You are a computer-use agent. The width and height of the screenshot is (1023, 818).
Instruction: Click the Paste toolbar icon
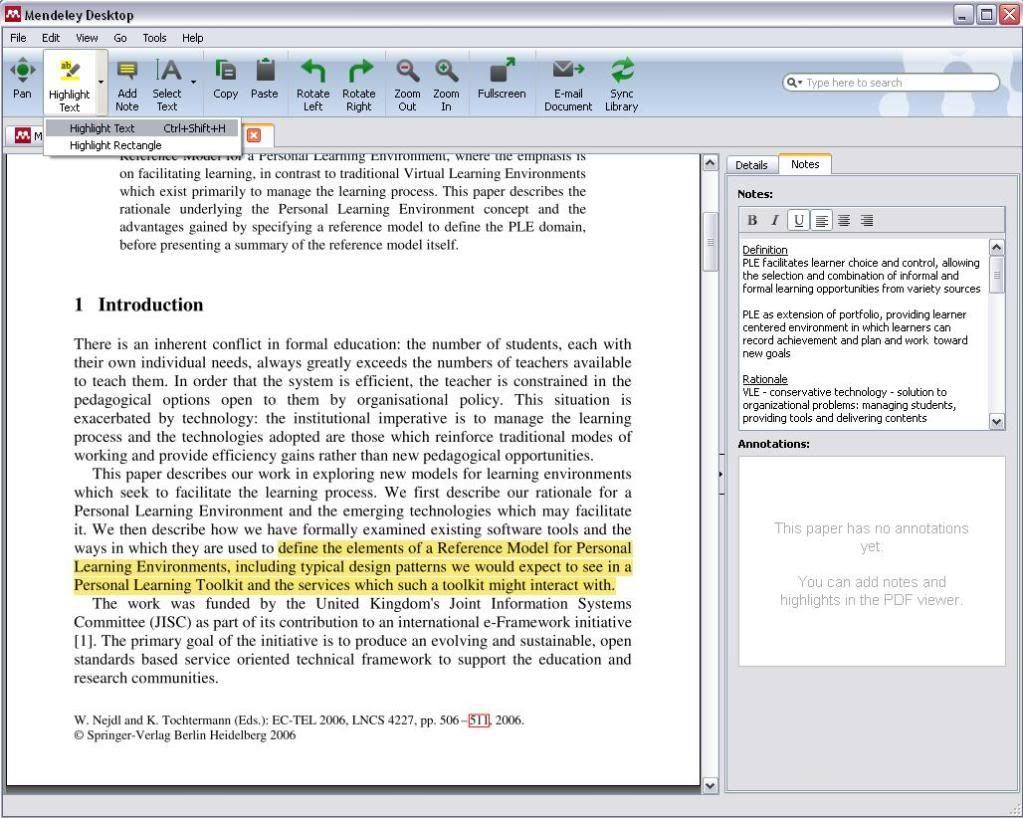click(x=264, y=79)
